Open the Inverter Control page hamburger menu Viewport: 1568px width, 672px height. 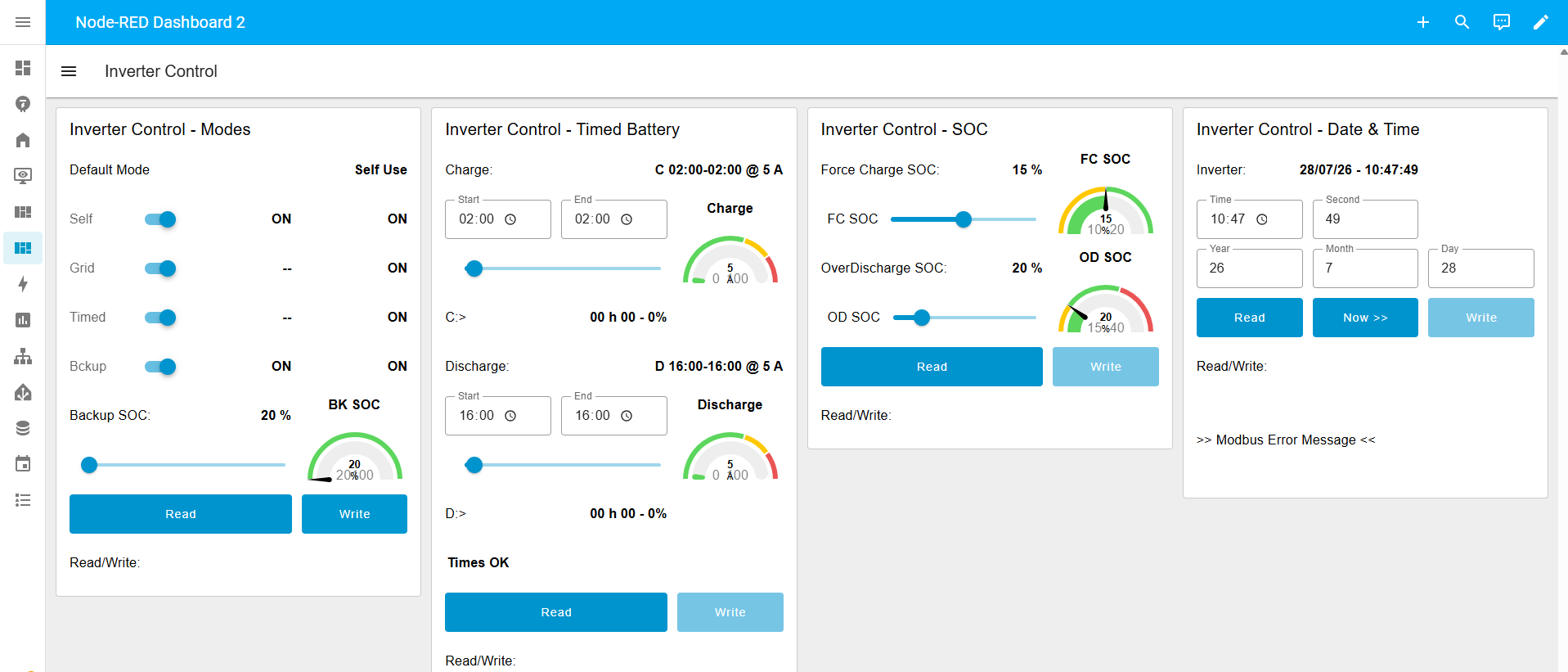pyautogui.click(x=69, y=71)
